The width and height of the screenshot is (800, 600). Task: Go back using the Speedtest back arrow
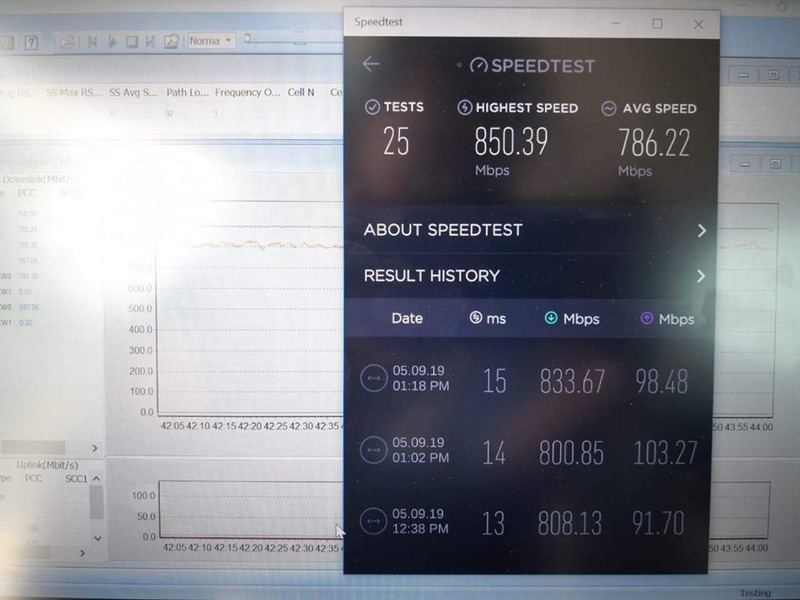point(371,64)
